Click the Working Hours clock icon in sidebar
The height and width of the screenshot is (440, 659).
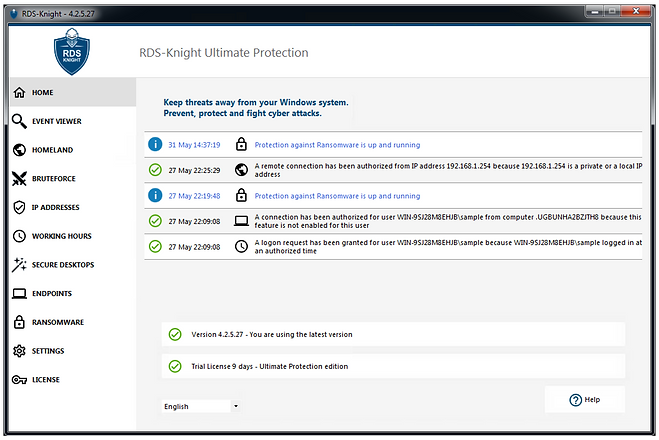(19, 236)
